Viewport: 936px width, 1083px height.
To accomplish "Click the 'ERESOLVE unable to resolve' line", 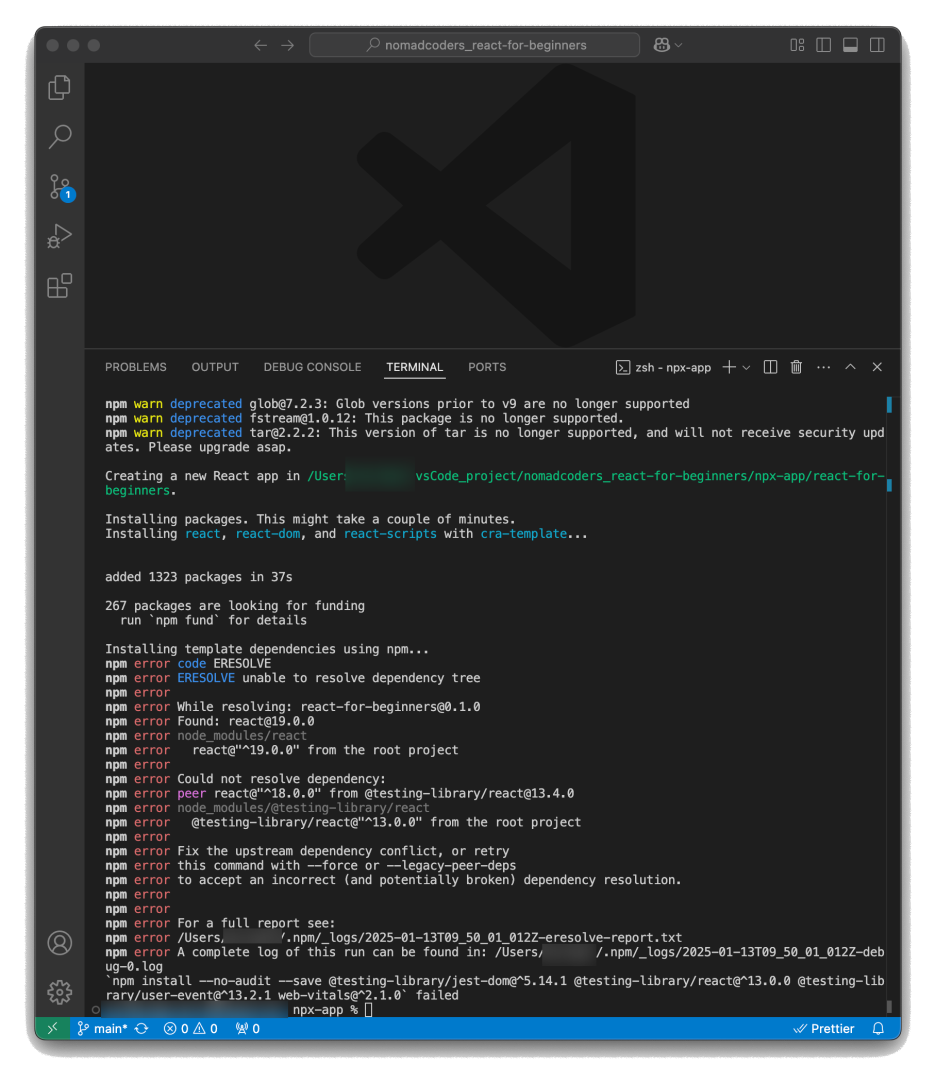I will (292, 678).
